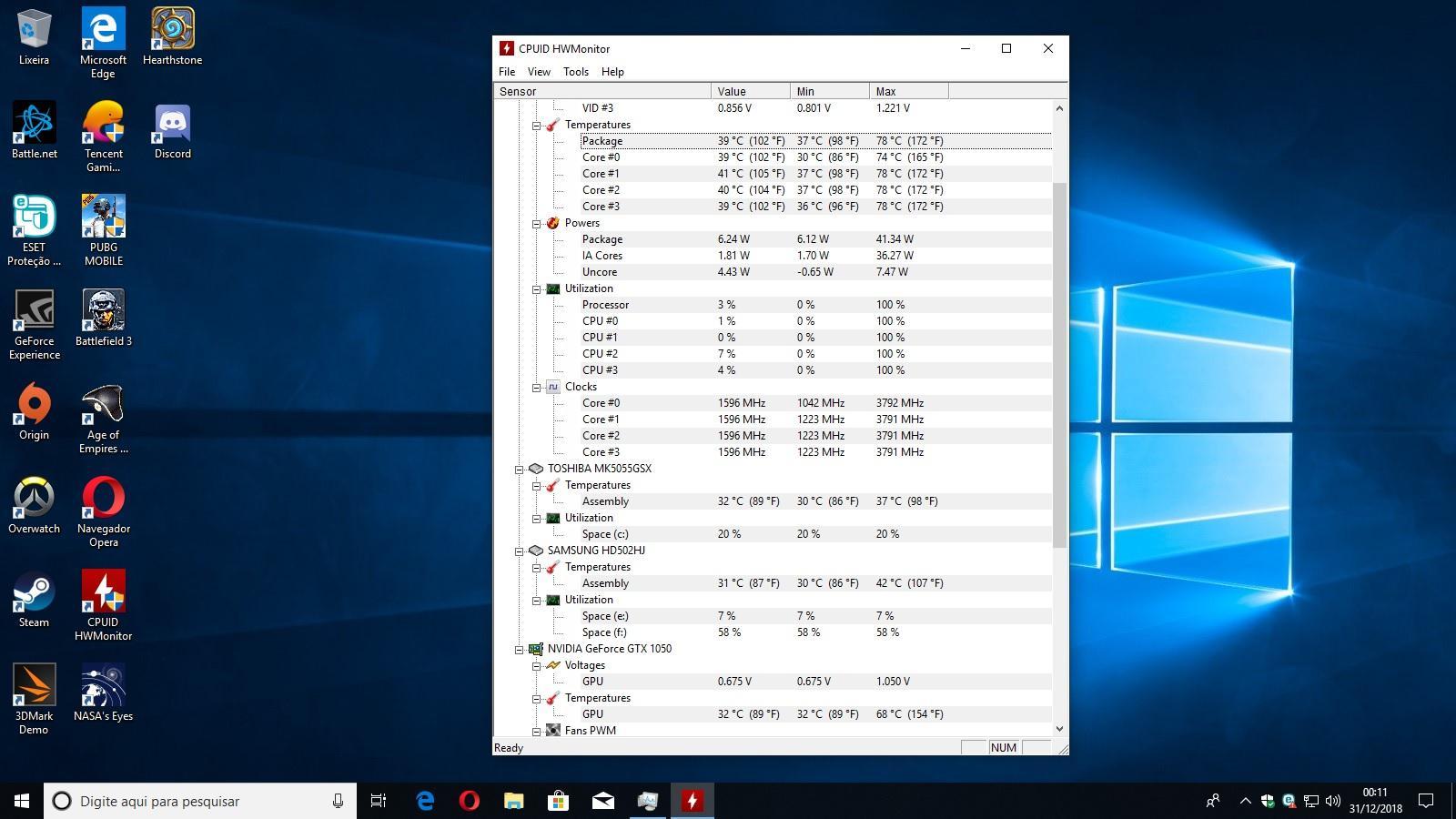Collapse the Clocks tree node
The height and width of the screenshot is (819, 1456).
[536, 388]
